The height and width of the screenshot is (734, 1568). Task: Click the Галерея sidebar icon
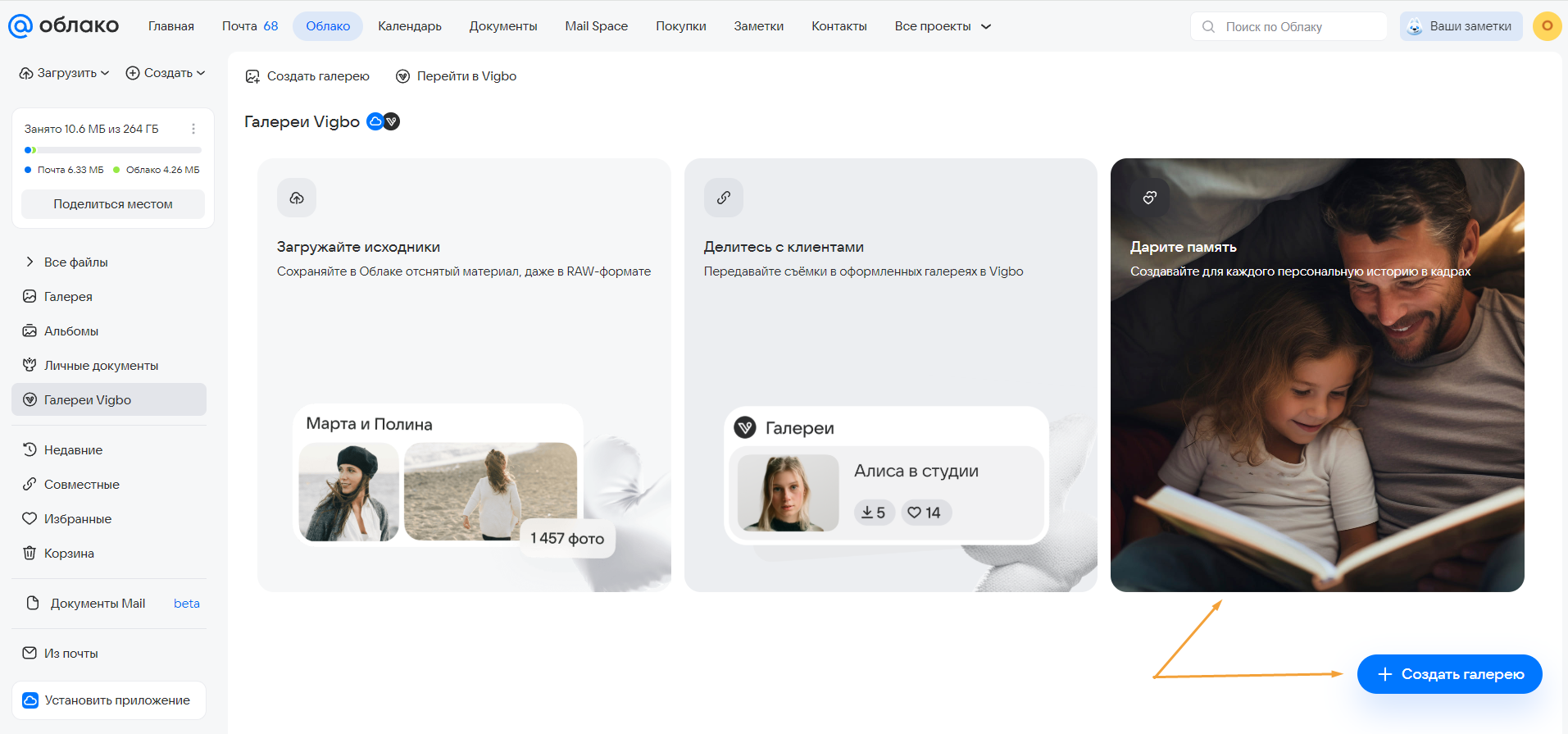30,296
